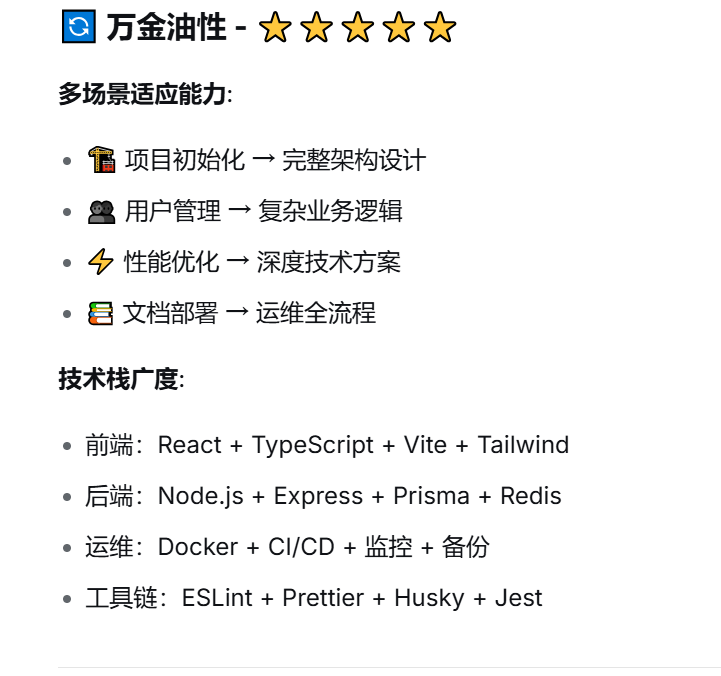This screenshot has width=721, height=676.
Task: Click the word TypeScript in 前端 line
Action: click(312, 445)
